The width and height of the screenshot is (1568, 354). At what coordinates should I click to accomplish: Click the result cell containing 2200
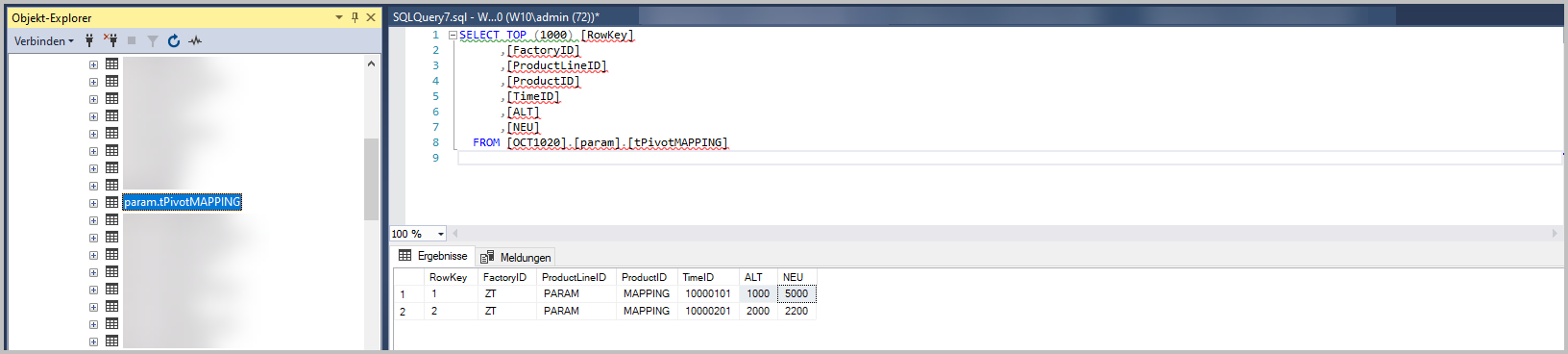[x=796, y=311]
